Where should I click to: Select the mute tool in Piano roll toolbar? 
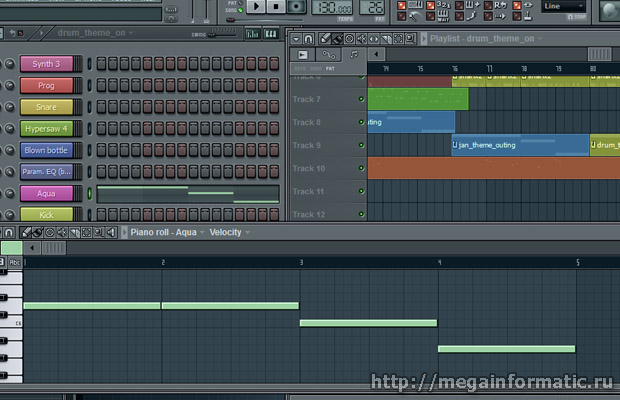pos(62,232)
